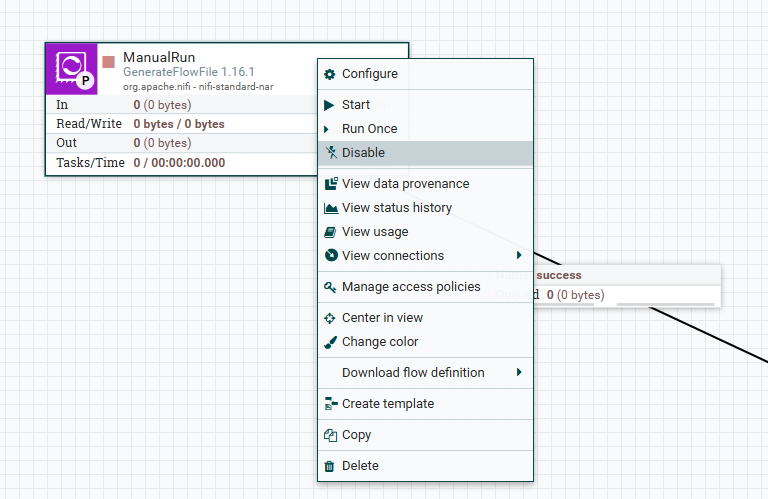The height and width of the screenshot is (499, 768).
Task: Select the Disable menu option
Action: point(425,153)
